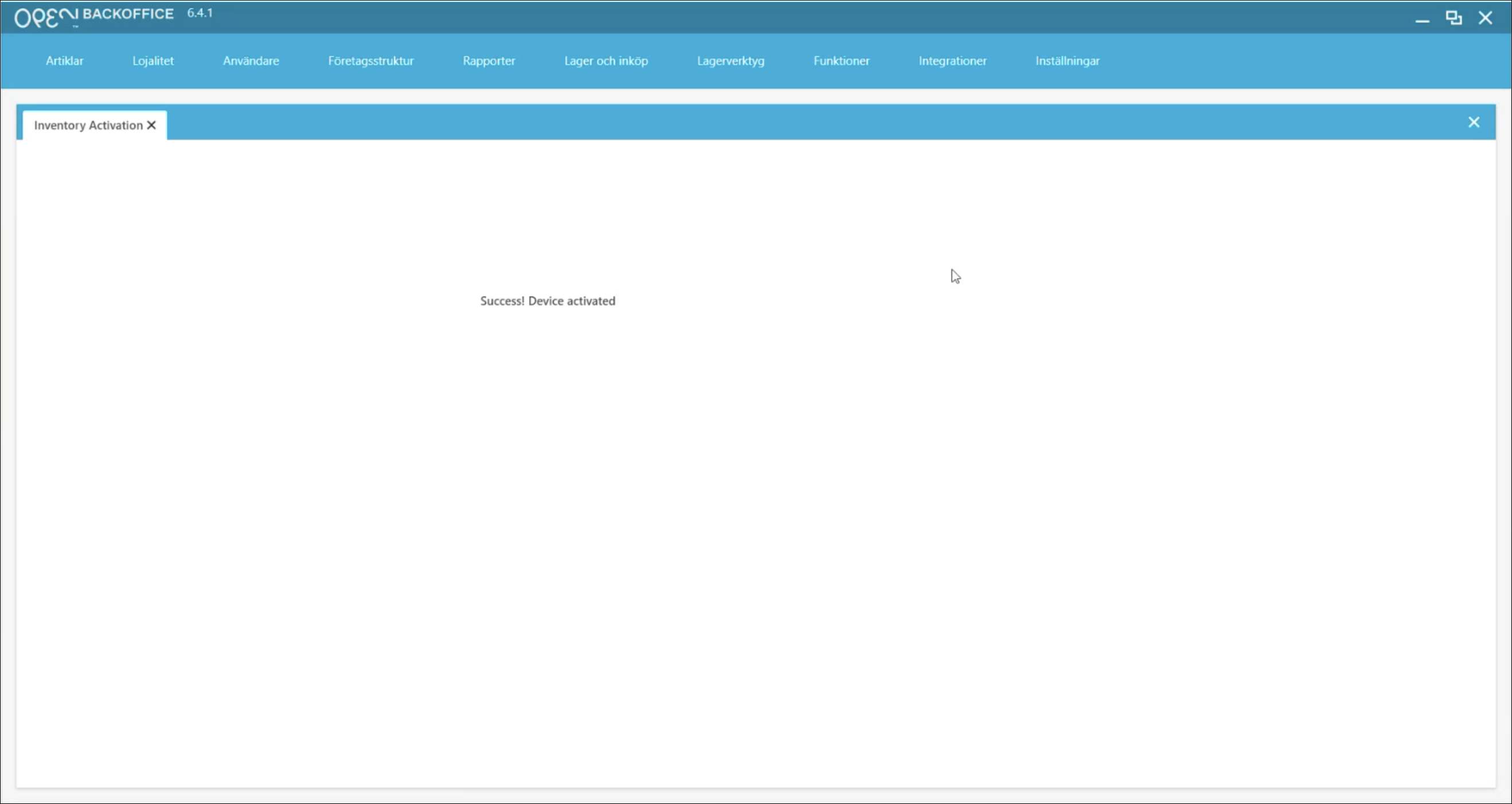Click the 6.4.1 version number
The height and width of the screenshot is (804, 1512).
(x=200, y=13)
